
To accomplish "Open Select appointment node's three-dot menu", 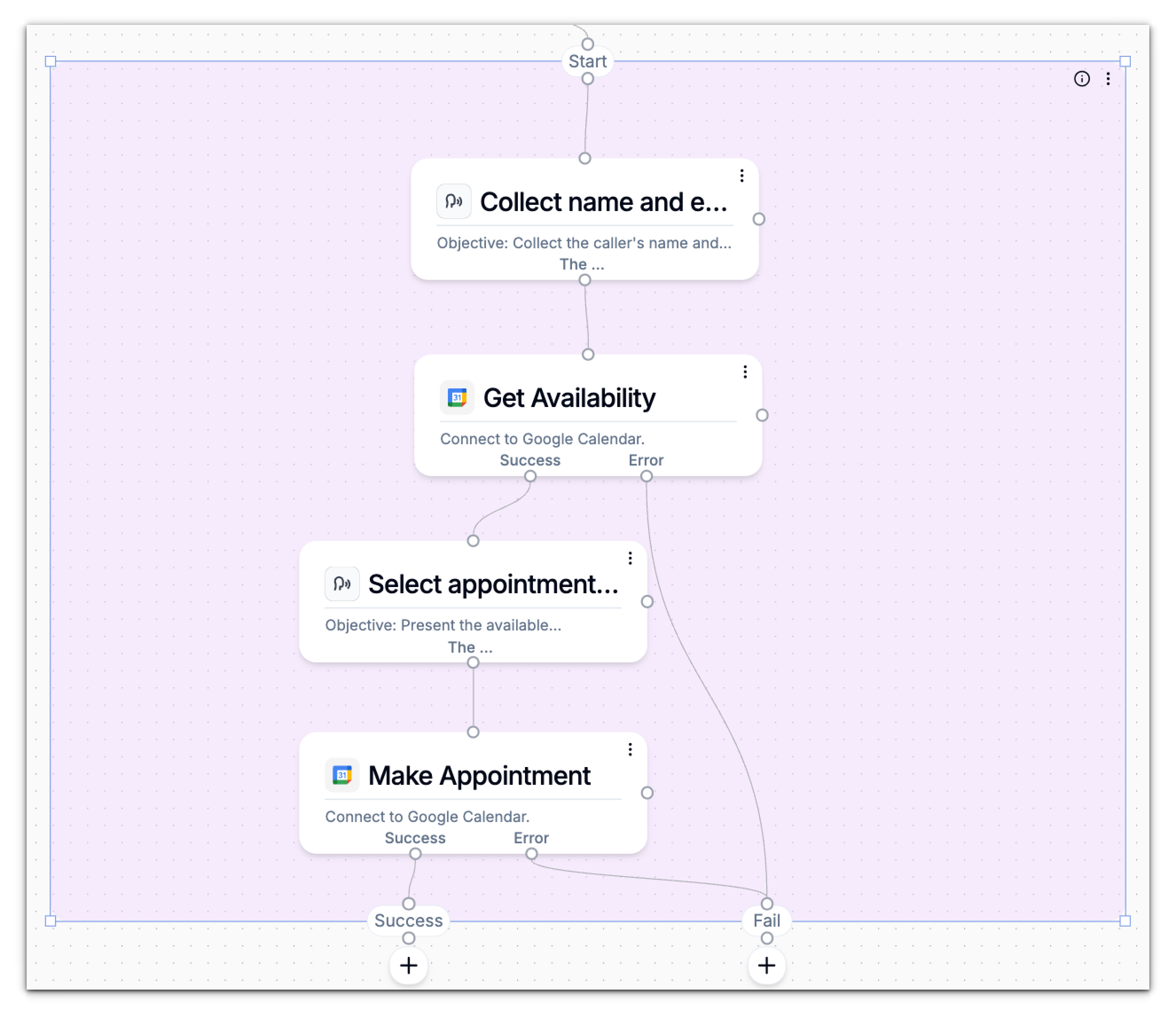I will point(630,558).
